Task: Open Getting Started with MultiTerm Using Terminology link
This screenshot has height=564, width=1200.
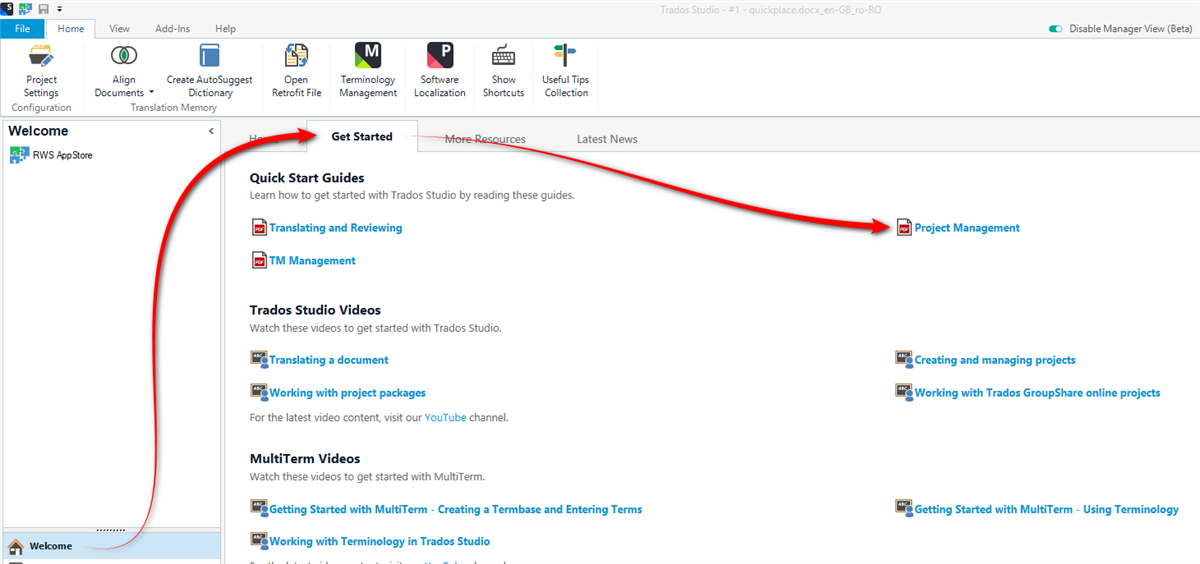Action: coord(1047,509)
